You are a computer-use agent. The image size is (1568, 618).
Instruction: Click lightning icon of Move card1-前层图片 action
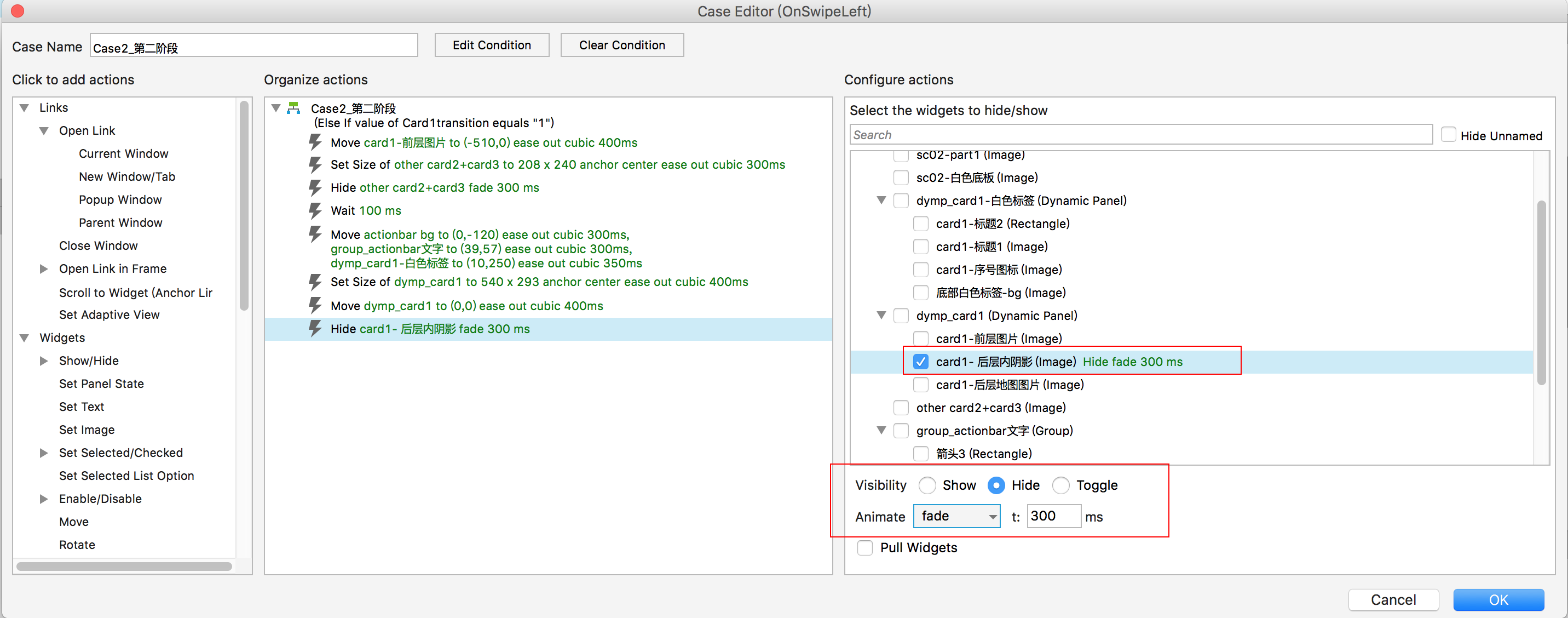point(315,142)
